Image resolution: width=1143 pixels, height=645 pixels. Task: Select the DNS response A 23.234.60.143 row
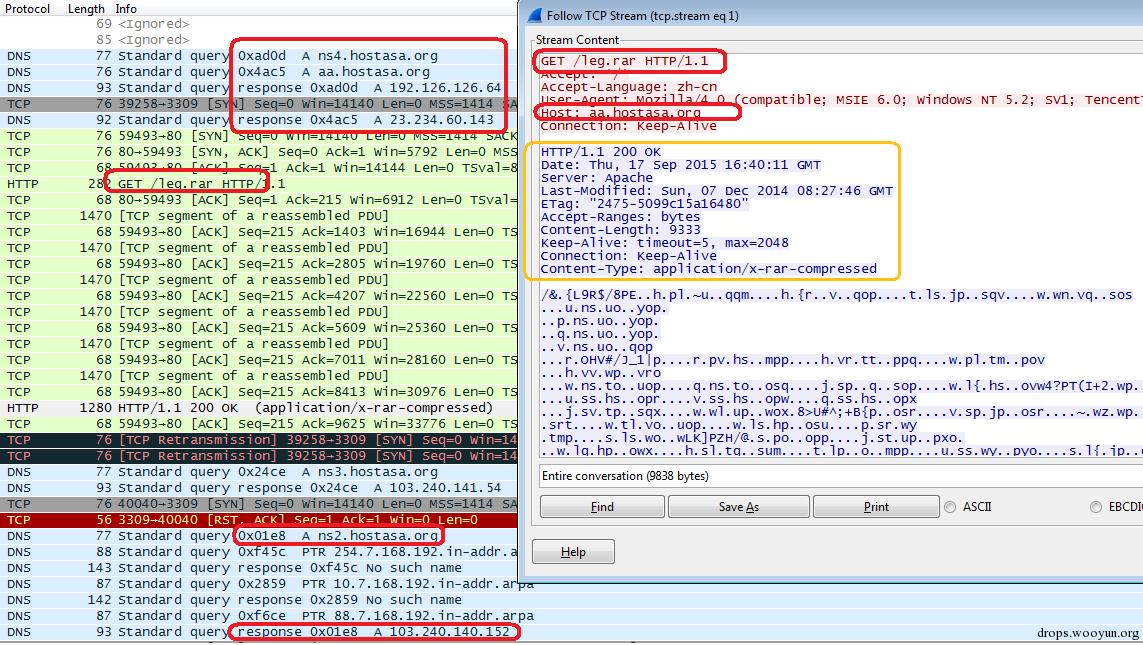(260, 120)
